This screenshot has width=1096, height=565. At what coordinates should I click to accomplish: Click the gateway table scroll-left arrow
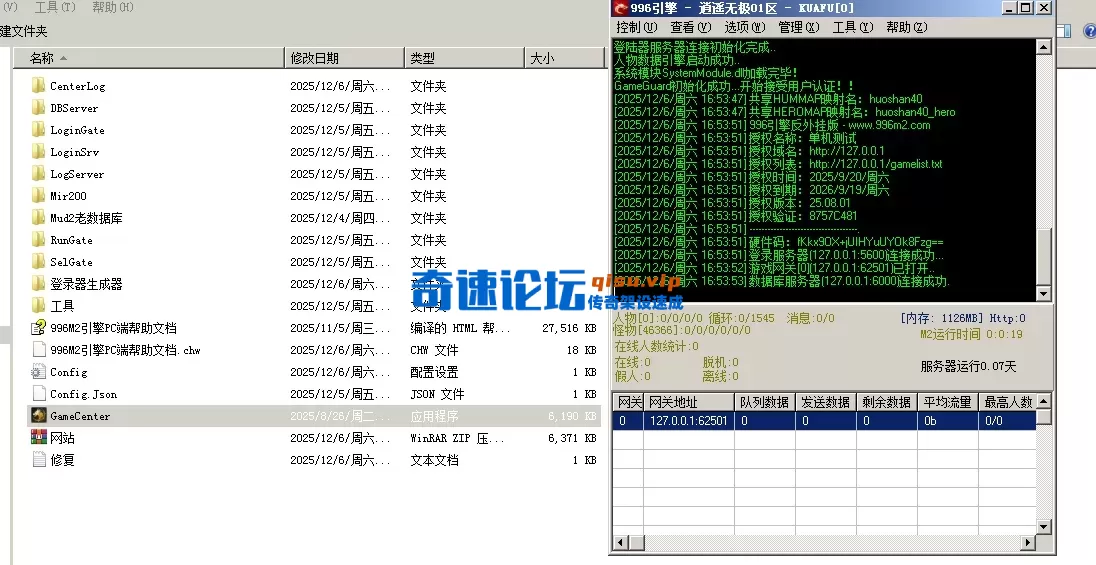tap(621, 542)
